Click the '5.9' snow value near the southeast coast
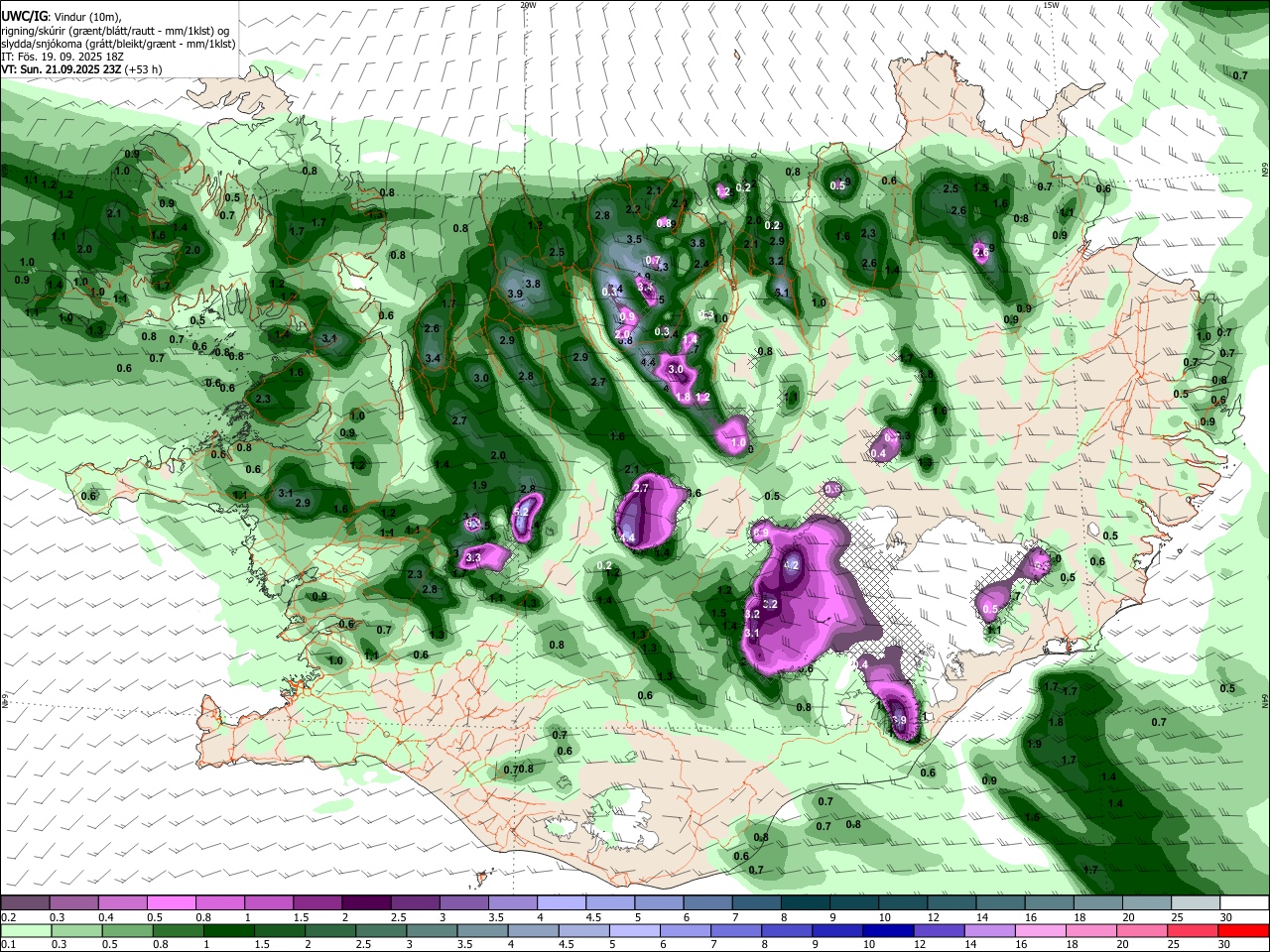The height and width of the screenshot is (952, 1270). point(899,721)
